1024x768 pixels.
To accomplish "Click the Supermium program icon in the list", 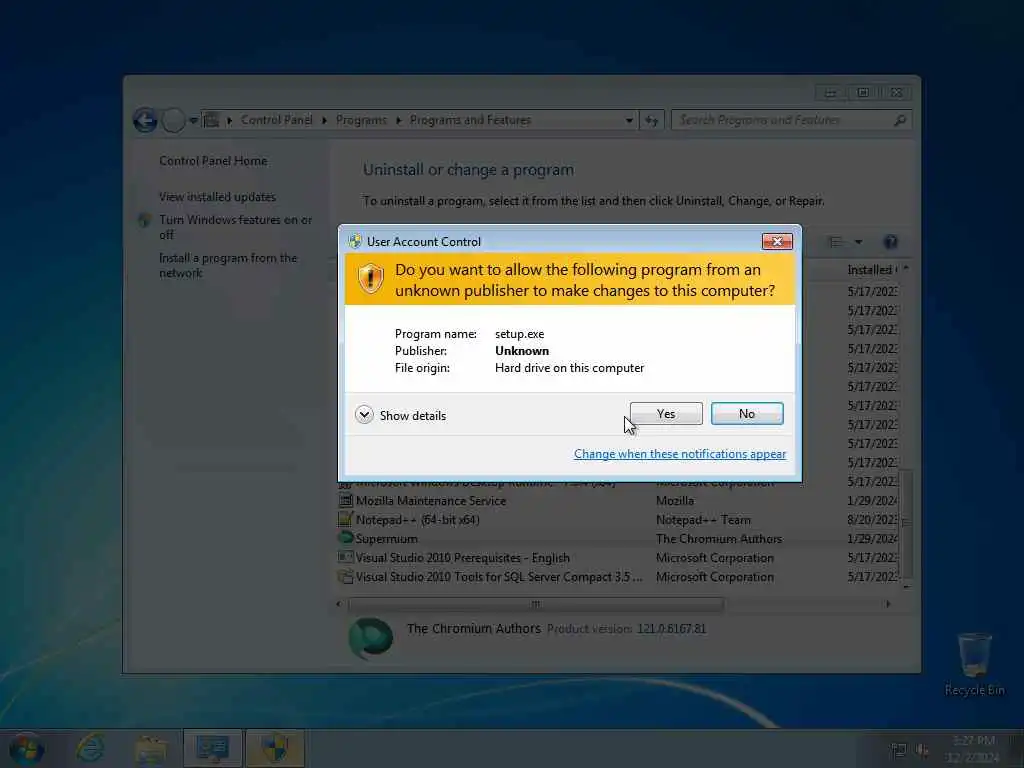I will [345, 539].
